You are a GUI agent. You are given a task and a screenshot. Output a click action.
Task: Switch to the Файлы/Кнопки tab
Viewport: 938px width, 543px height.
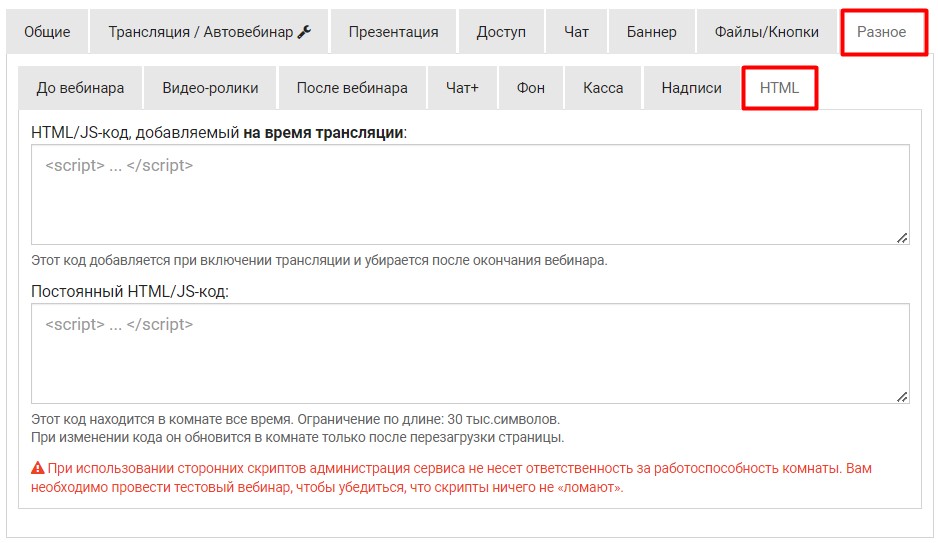click(766, 32)
